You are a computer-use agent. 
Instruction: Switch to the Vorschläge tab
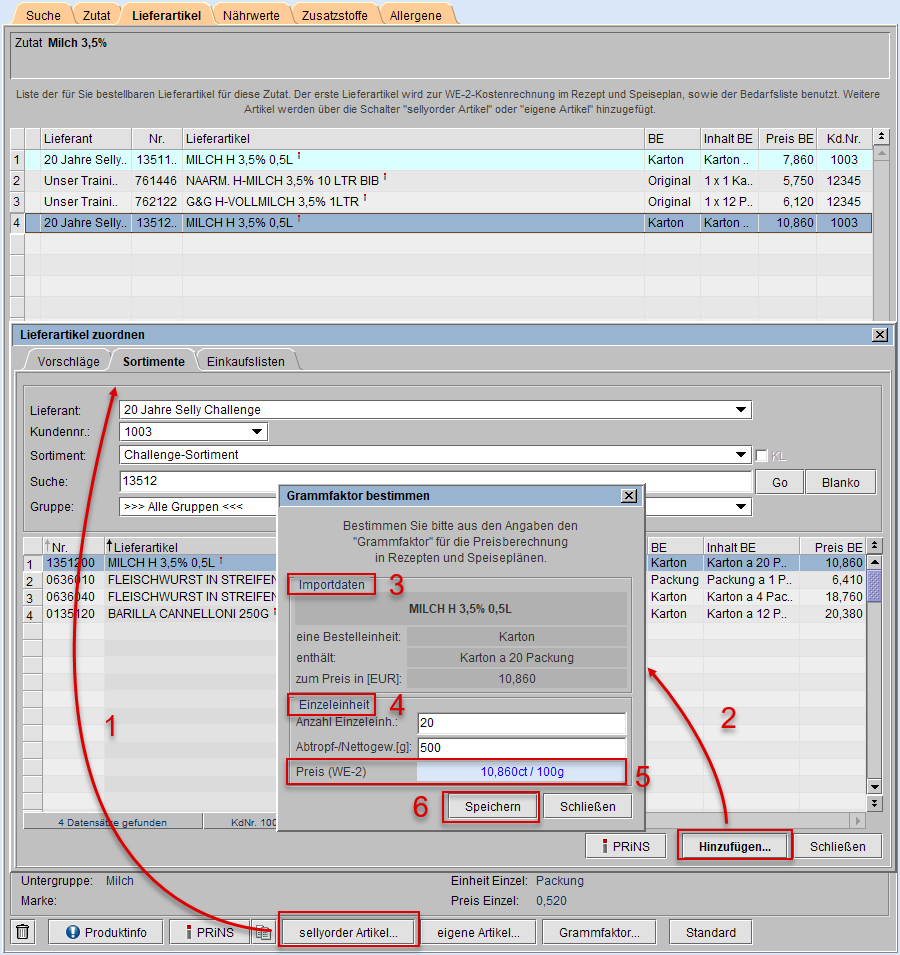click(x=68, y=361)
